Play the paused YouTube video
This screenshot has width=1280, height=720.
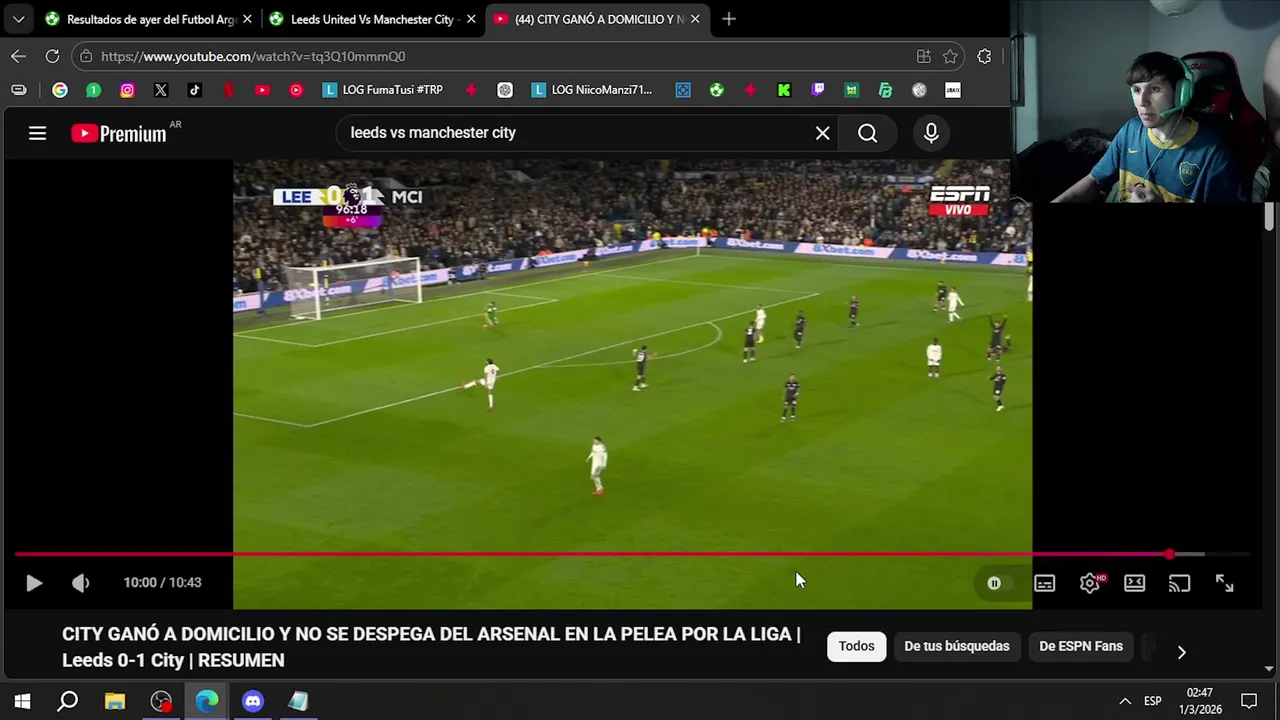[x=33, y=583]
